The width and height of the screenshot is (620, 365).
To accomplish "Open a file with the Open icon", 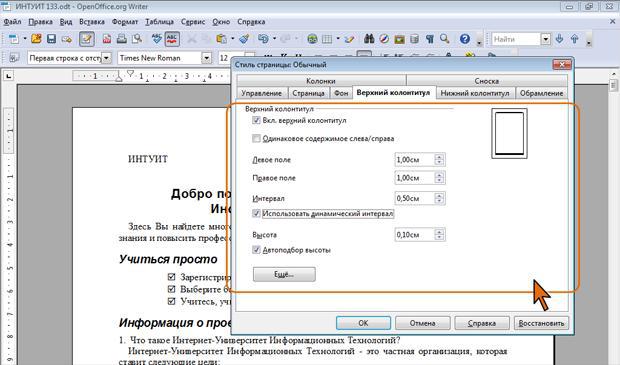I will 36,39.
